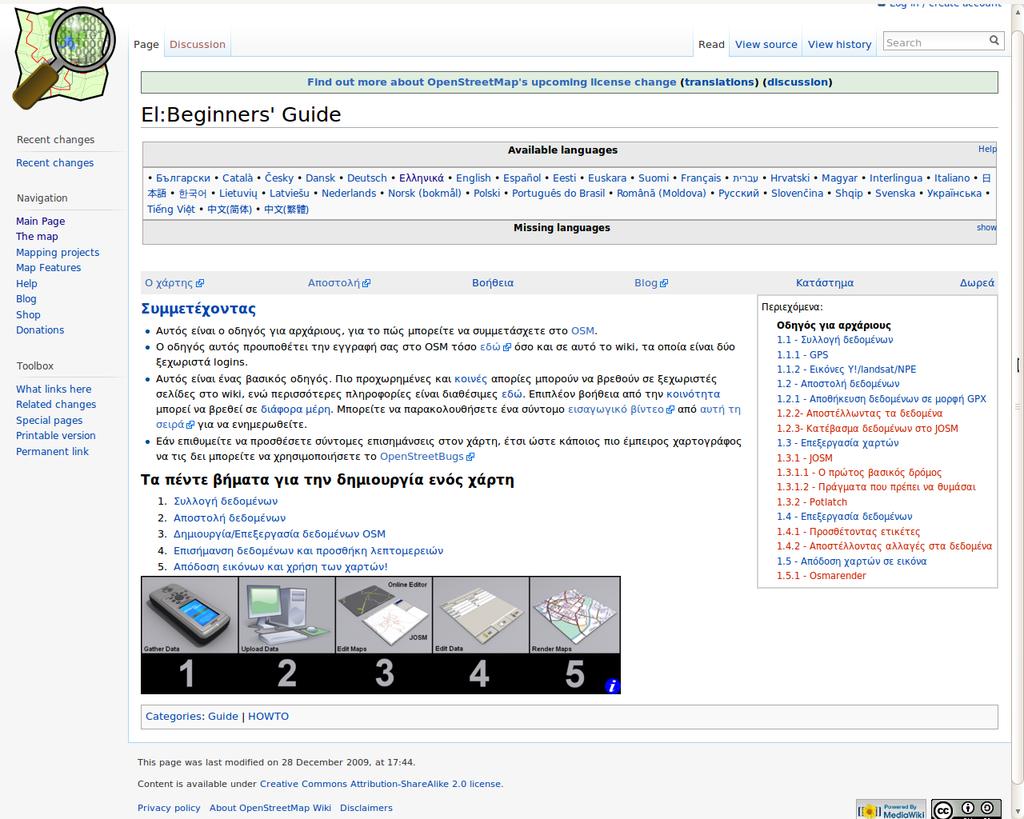The image size is (1024, 819).
Task: Open Mapping projects link
Action: [57, 252]
